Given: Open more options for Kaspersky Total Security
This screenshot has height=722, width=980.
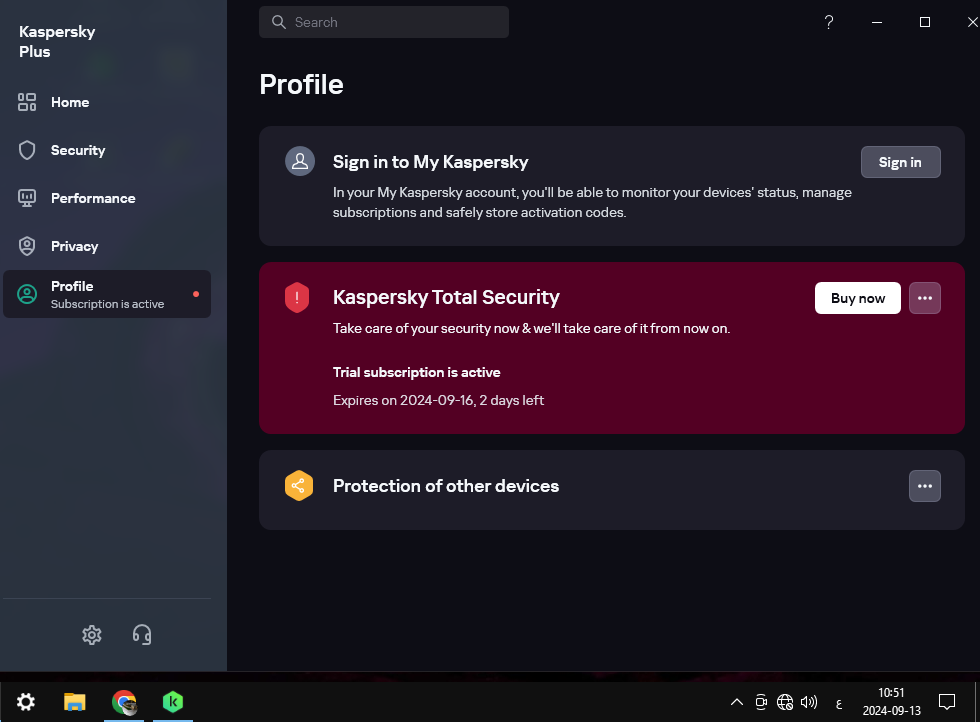Looking at the screenshot, I should pos(924,298).
